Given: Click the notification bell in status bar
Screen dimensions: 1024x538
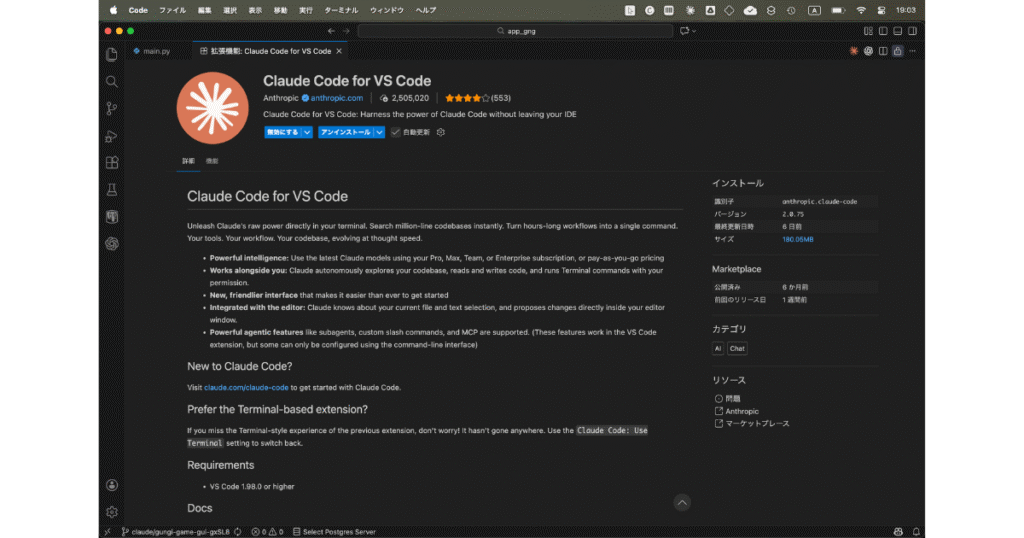Looking at the screenshot, I should tap(914, 532).
